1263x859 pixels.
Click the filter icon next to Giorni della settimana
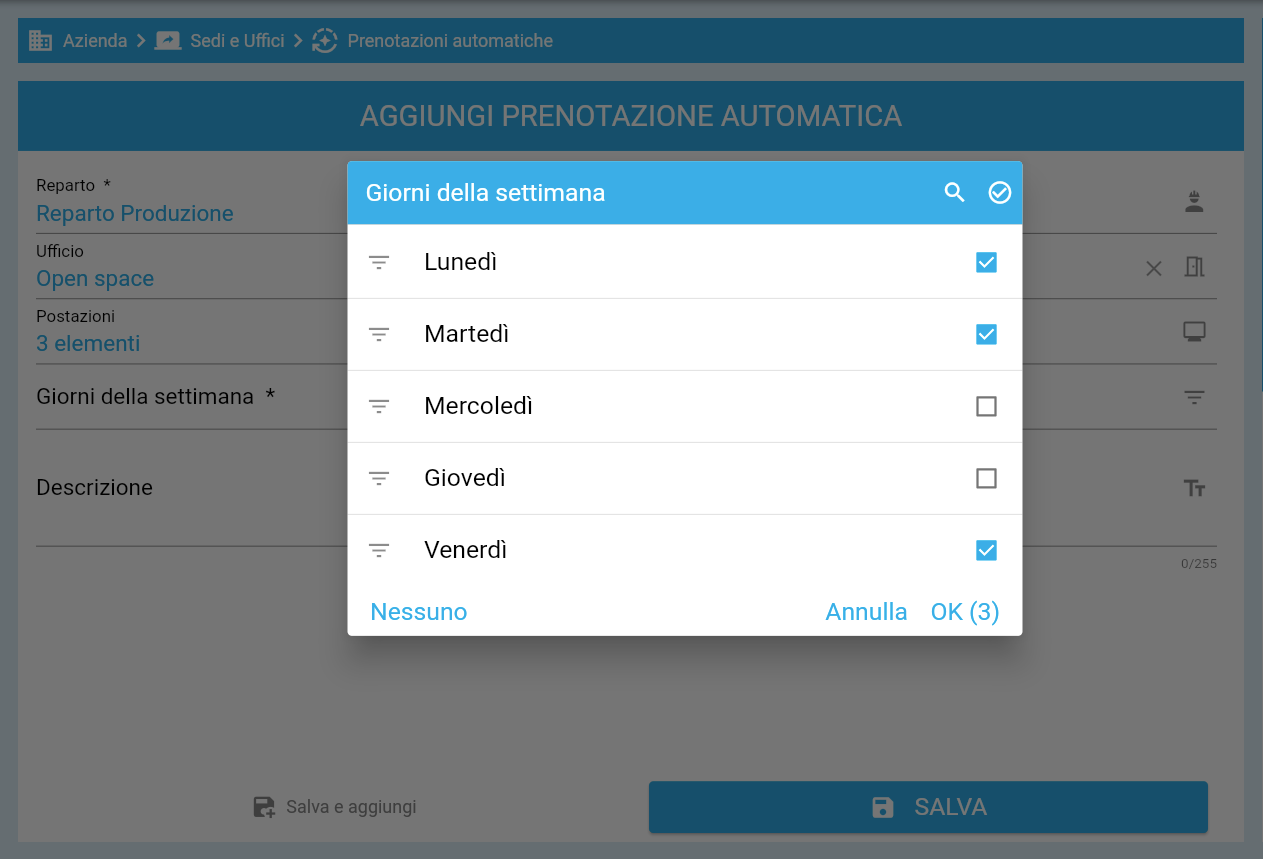(x=1194, y=397)
